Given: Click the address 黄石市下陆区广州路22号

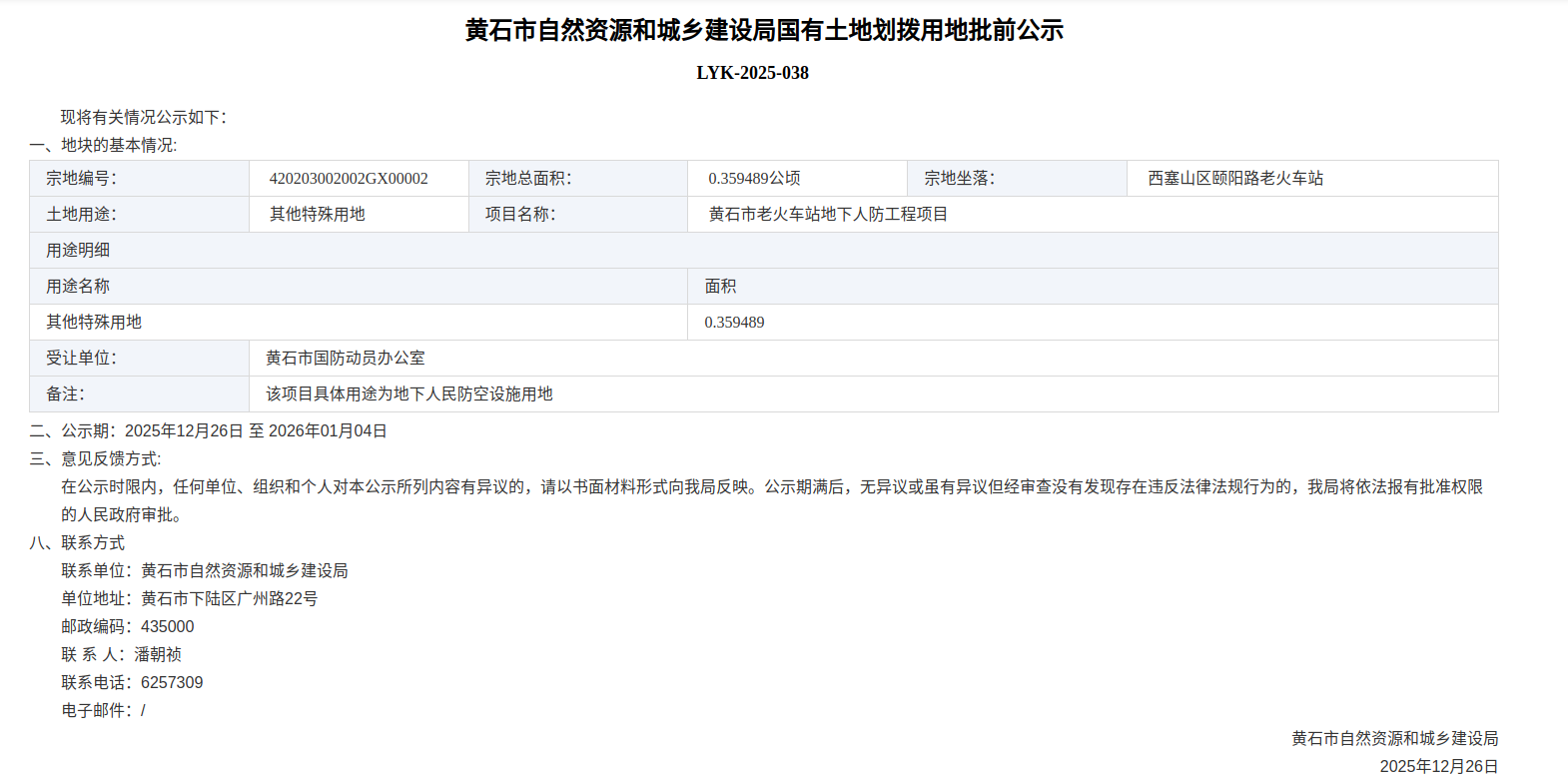Looking at the screenshot, I should click(x=229, y=599).
